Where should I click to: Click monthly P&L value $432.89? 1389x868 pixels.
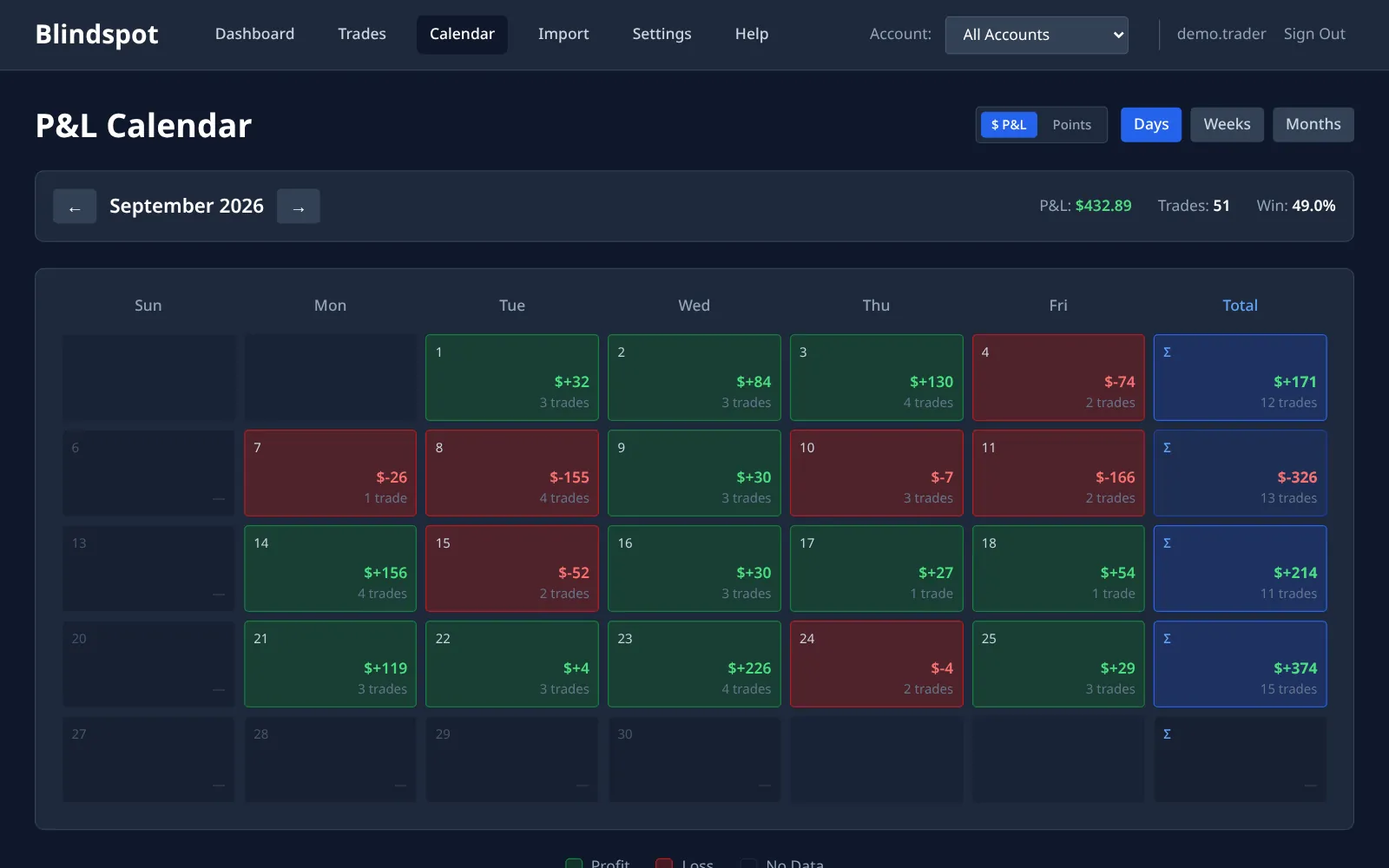(1103, 206)
